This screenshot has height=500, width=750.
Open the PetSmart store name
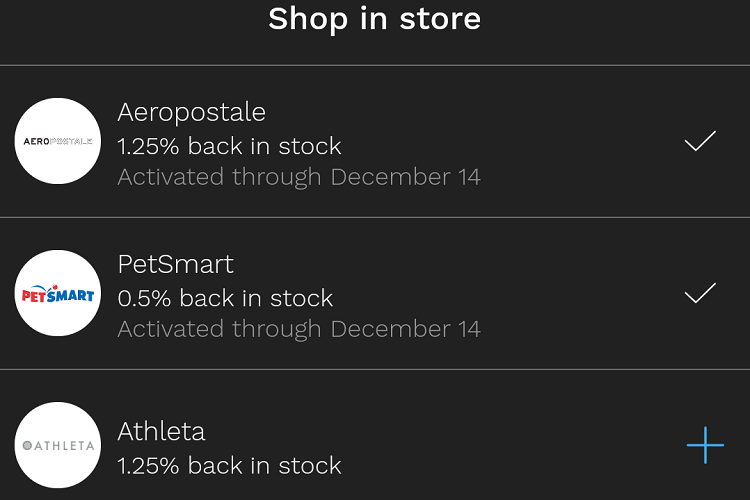[176, 264]
